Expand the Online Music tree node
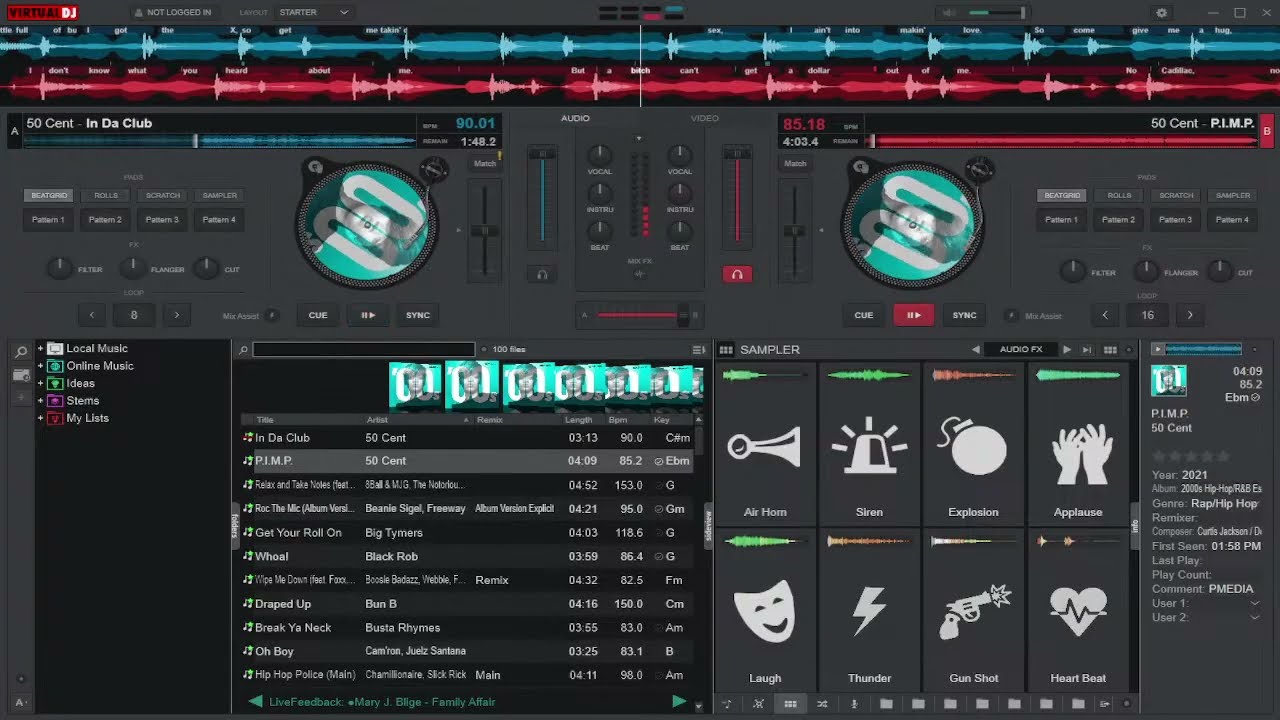1280x720 pixels. 41,366
